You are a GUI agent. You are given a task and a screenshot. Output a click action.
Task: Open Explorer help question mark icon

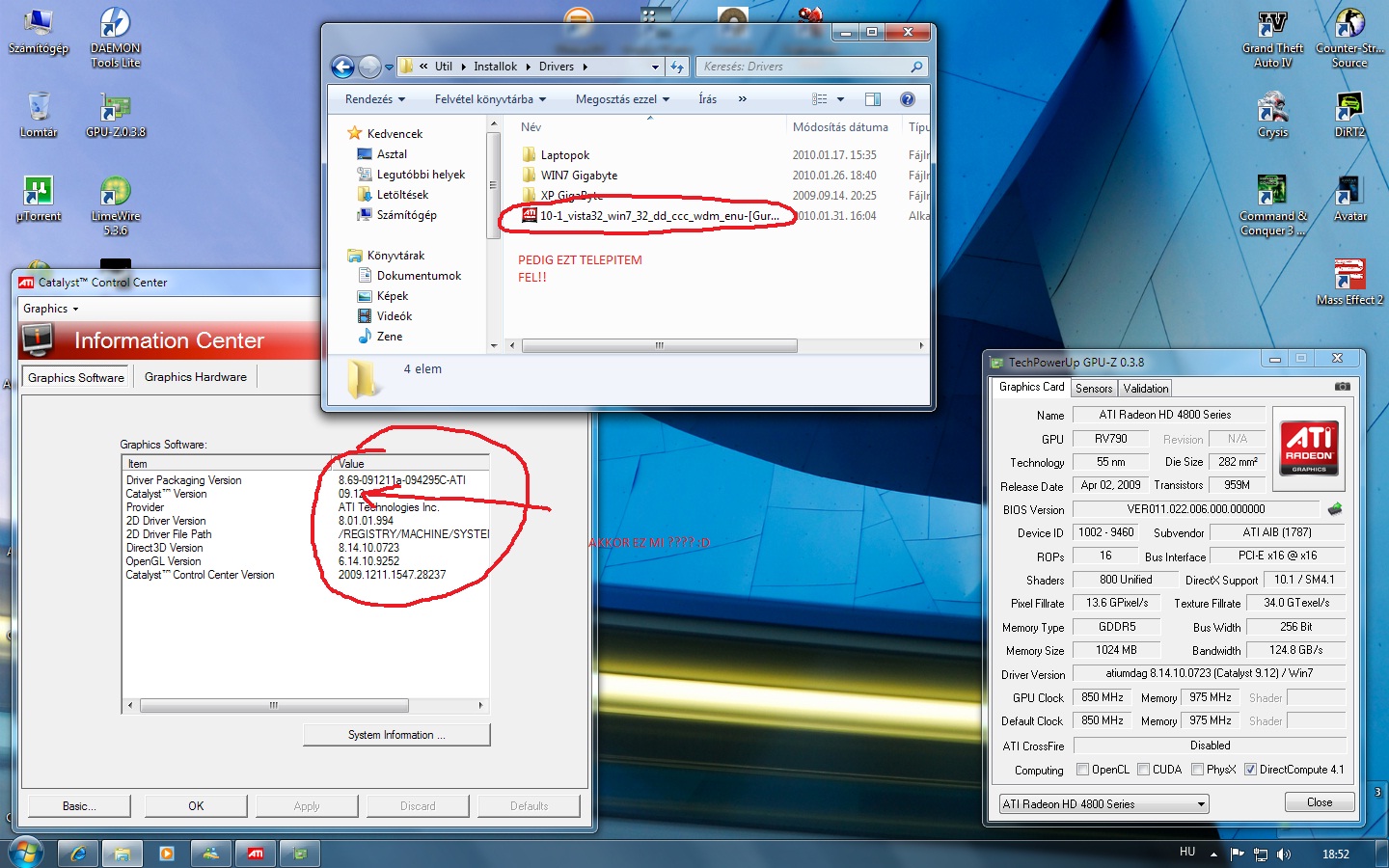(x=907, y=98)
